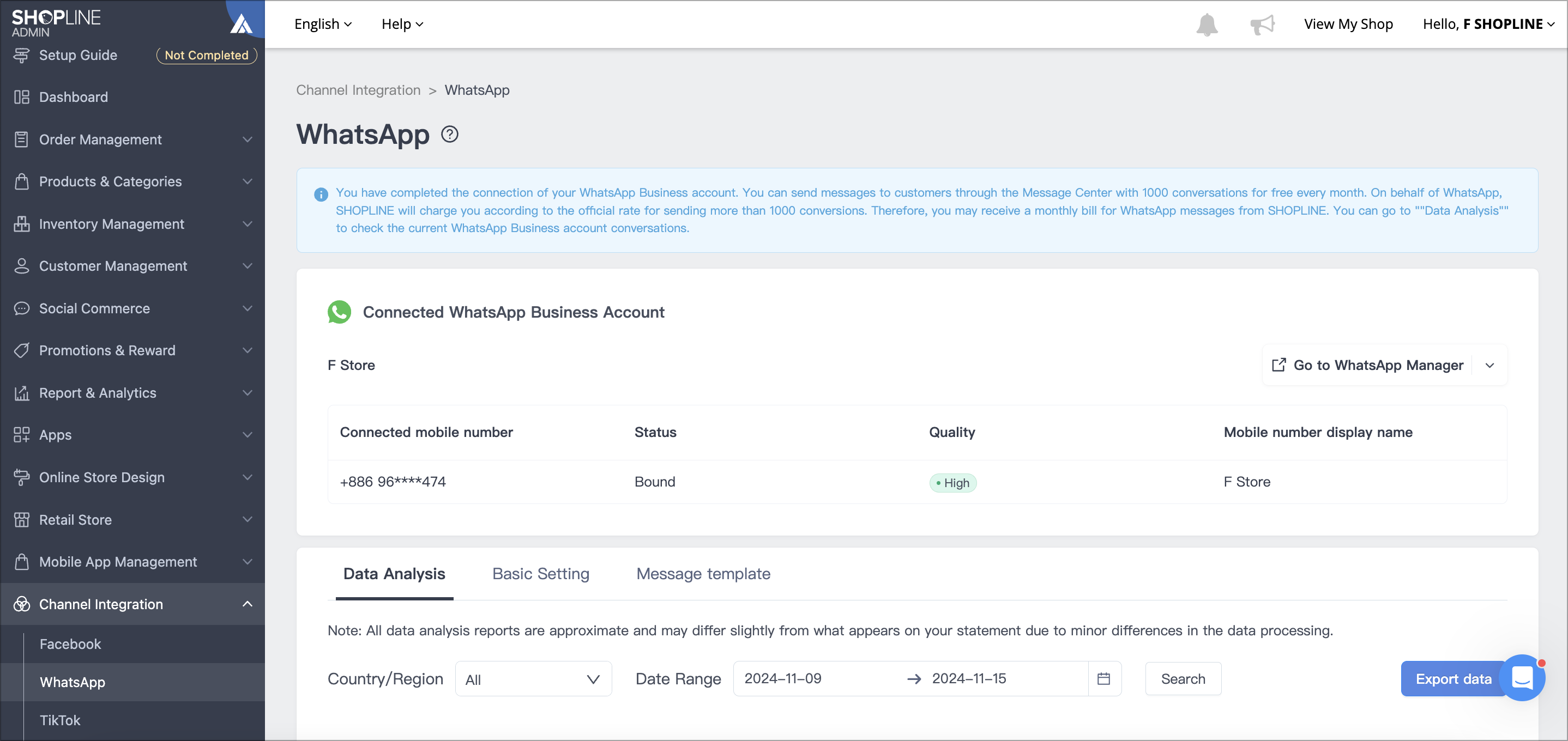
Task: Expand the Retail Store chevron
Action: (x=247, y=520)
